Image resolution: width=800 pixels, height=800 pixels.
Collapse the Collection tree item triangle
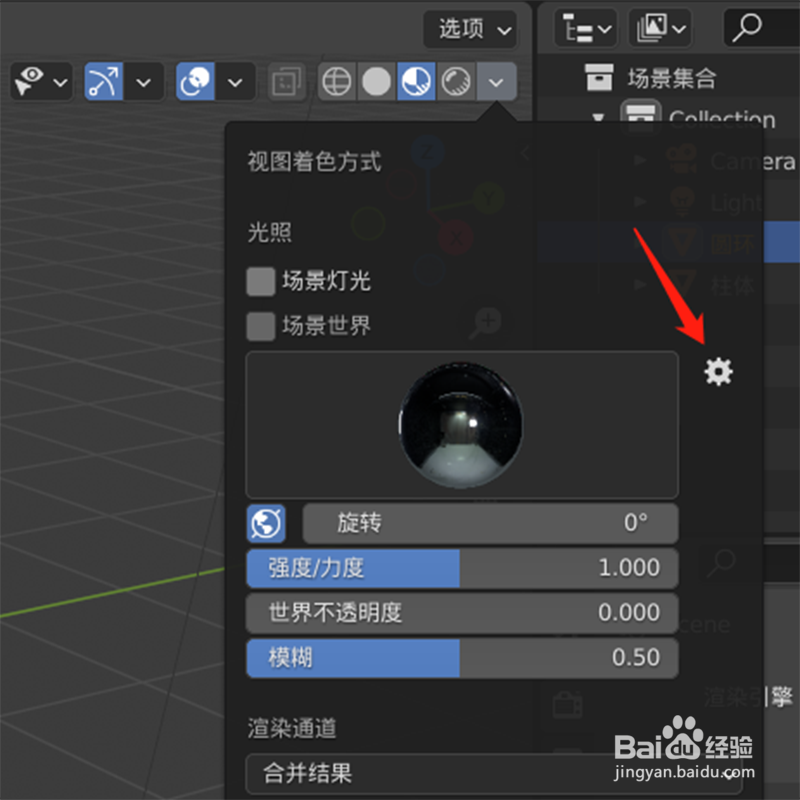(598, 118)
